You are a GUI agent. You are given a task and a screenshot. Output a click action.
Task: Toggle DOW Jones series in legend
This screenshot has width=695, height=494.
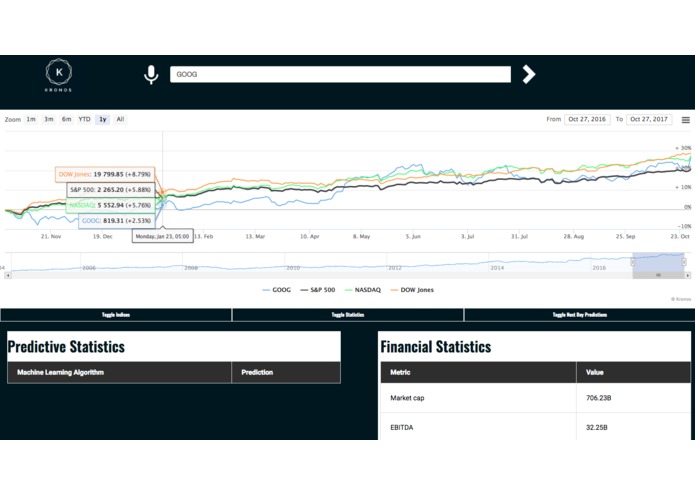click(412, 290)
